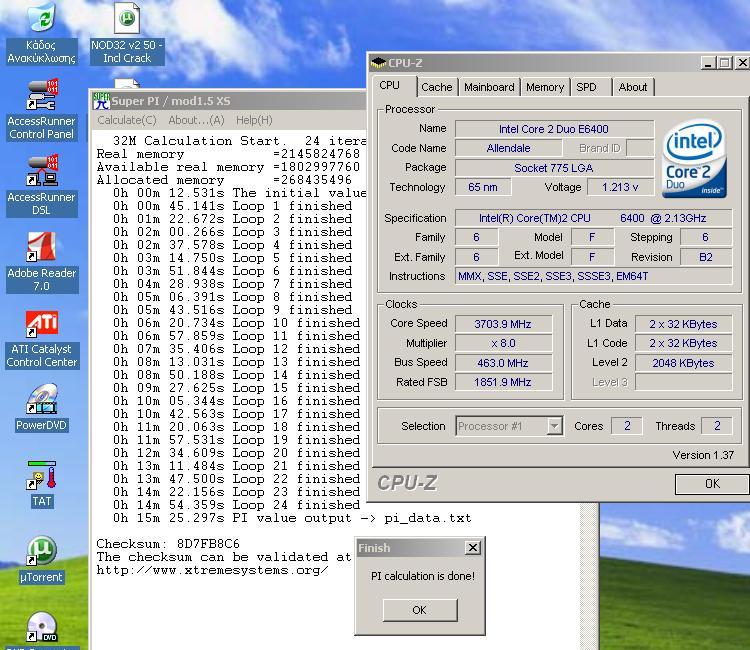This screenshot has width=750, height=650.
Task: Click the Intel Core 2 Duo logo
Action: [x=694, y=159]
